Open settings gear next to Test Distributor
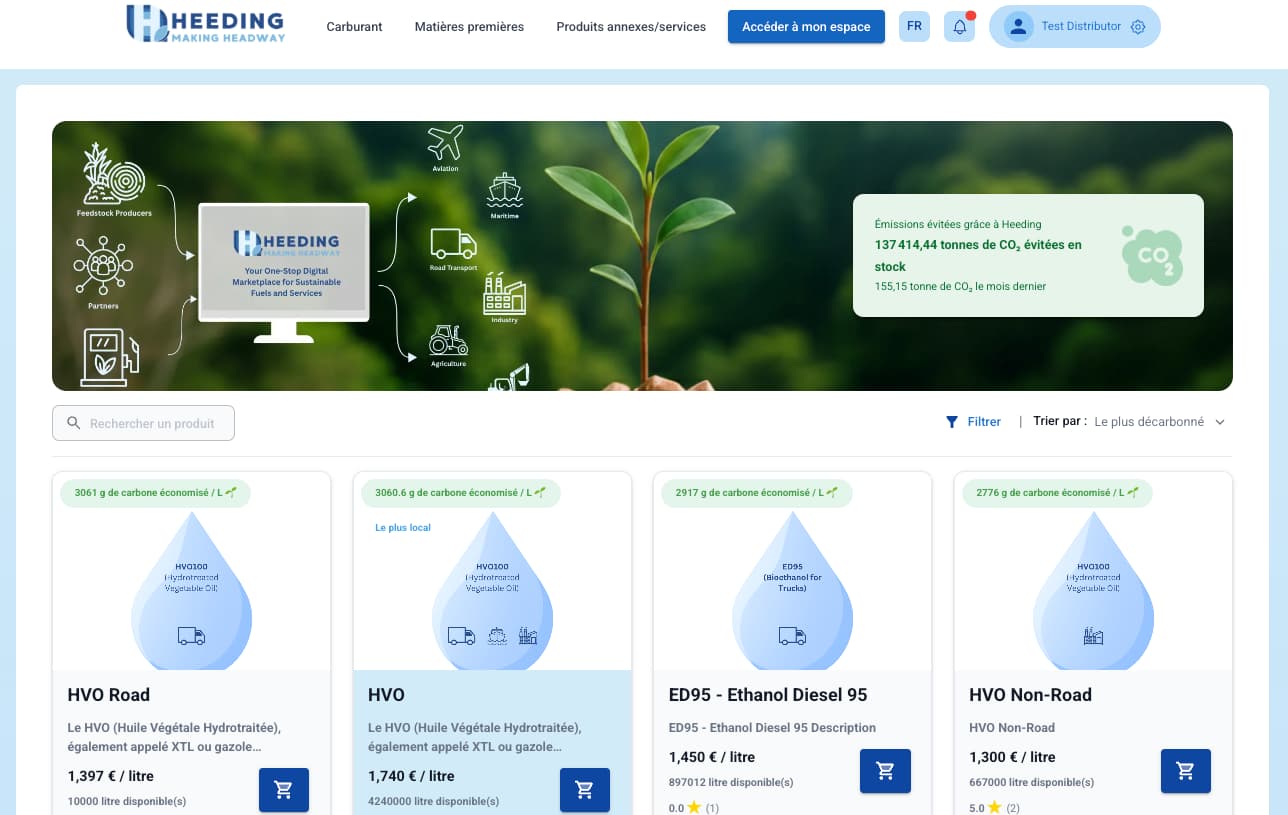This screenshot has width=1288, height=815. coord(1138,27)
